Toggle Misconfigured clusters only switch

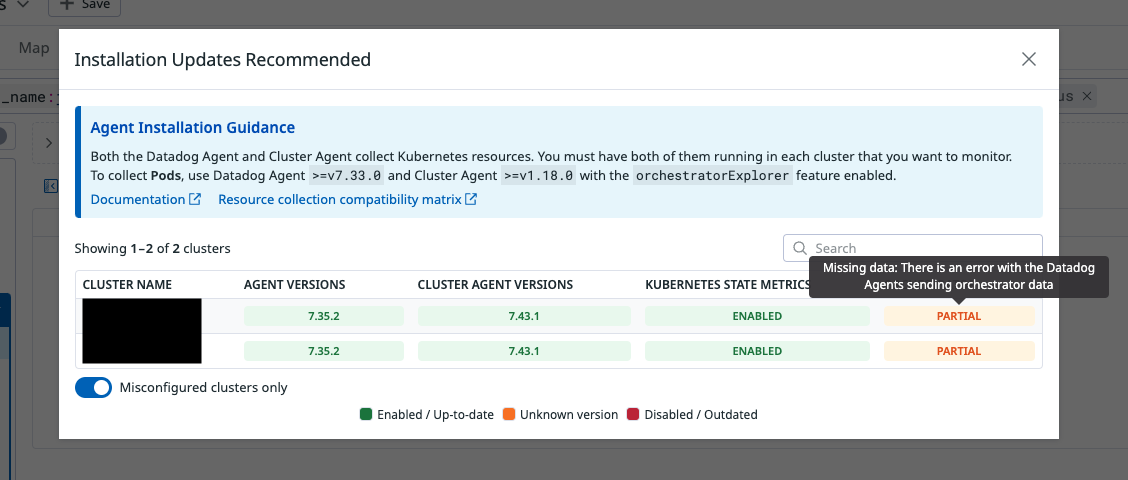(x=94, y=387)
